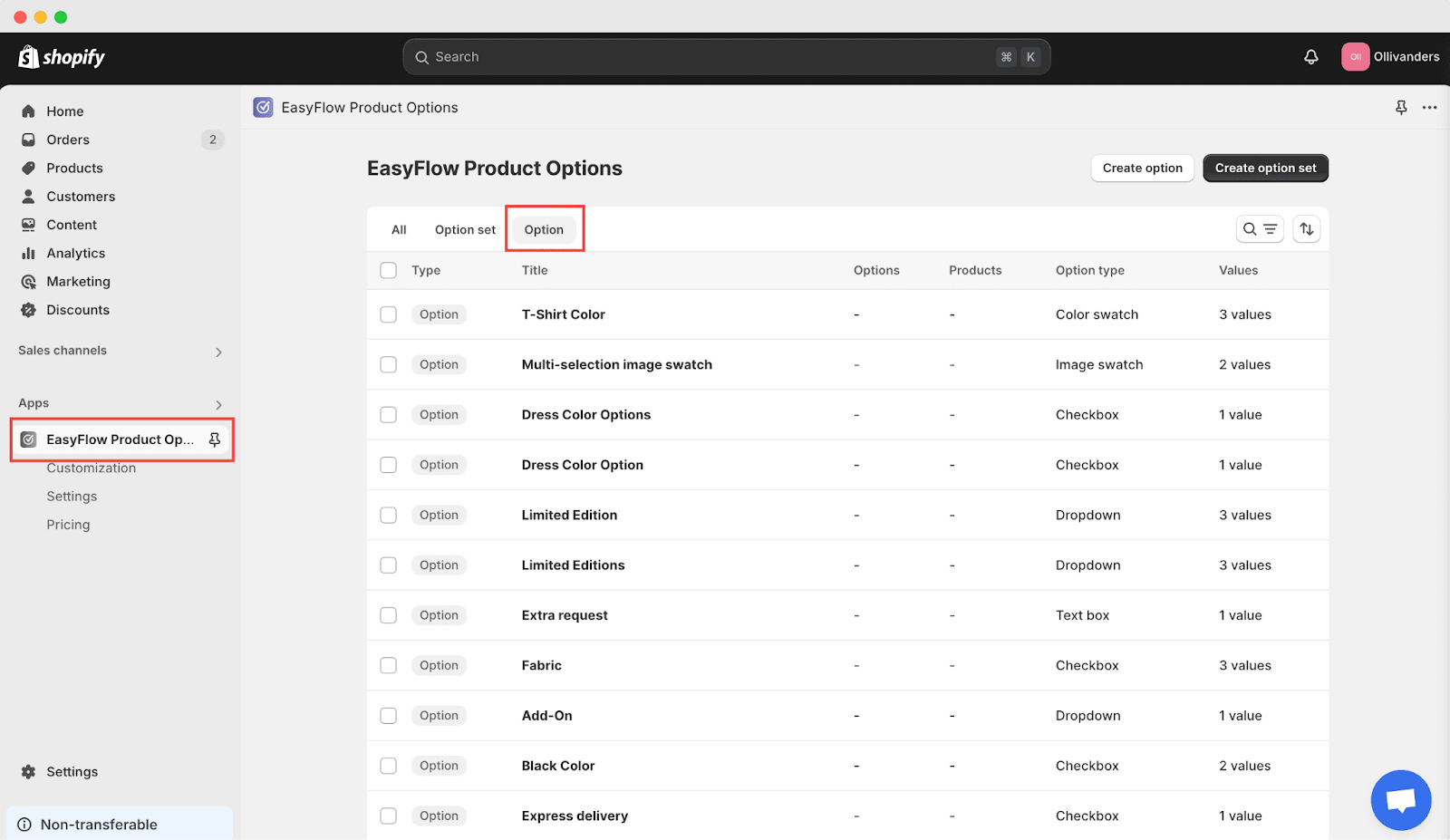Click the Marketing target icon

[28, 282]
